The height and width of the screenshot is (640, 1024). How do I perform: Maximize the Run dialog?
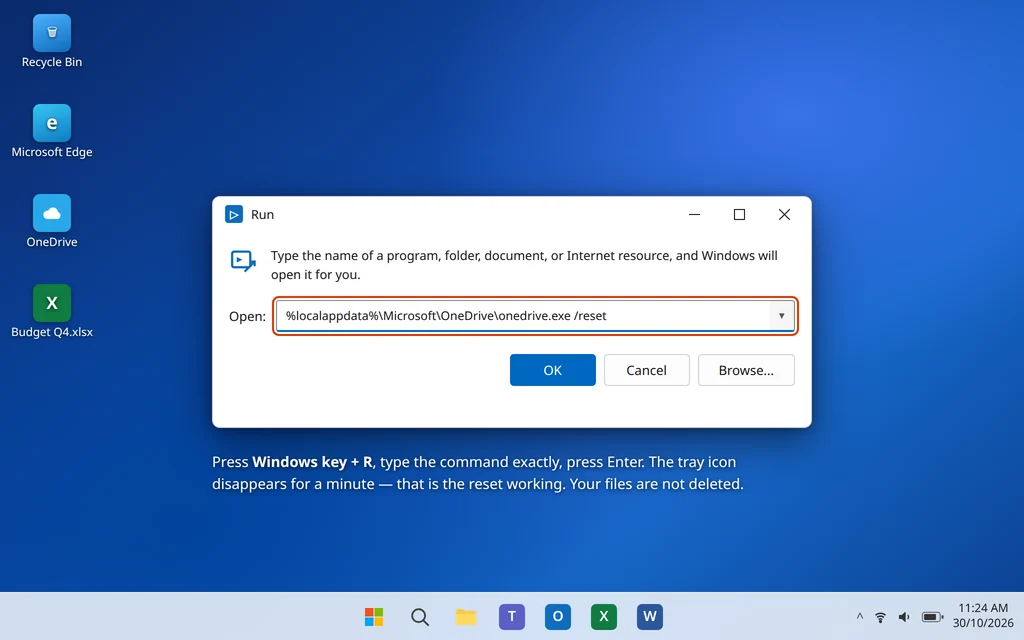(x=739, y=214)
